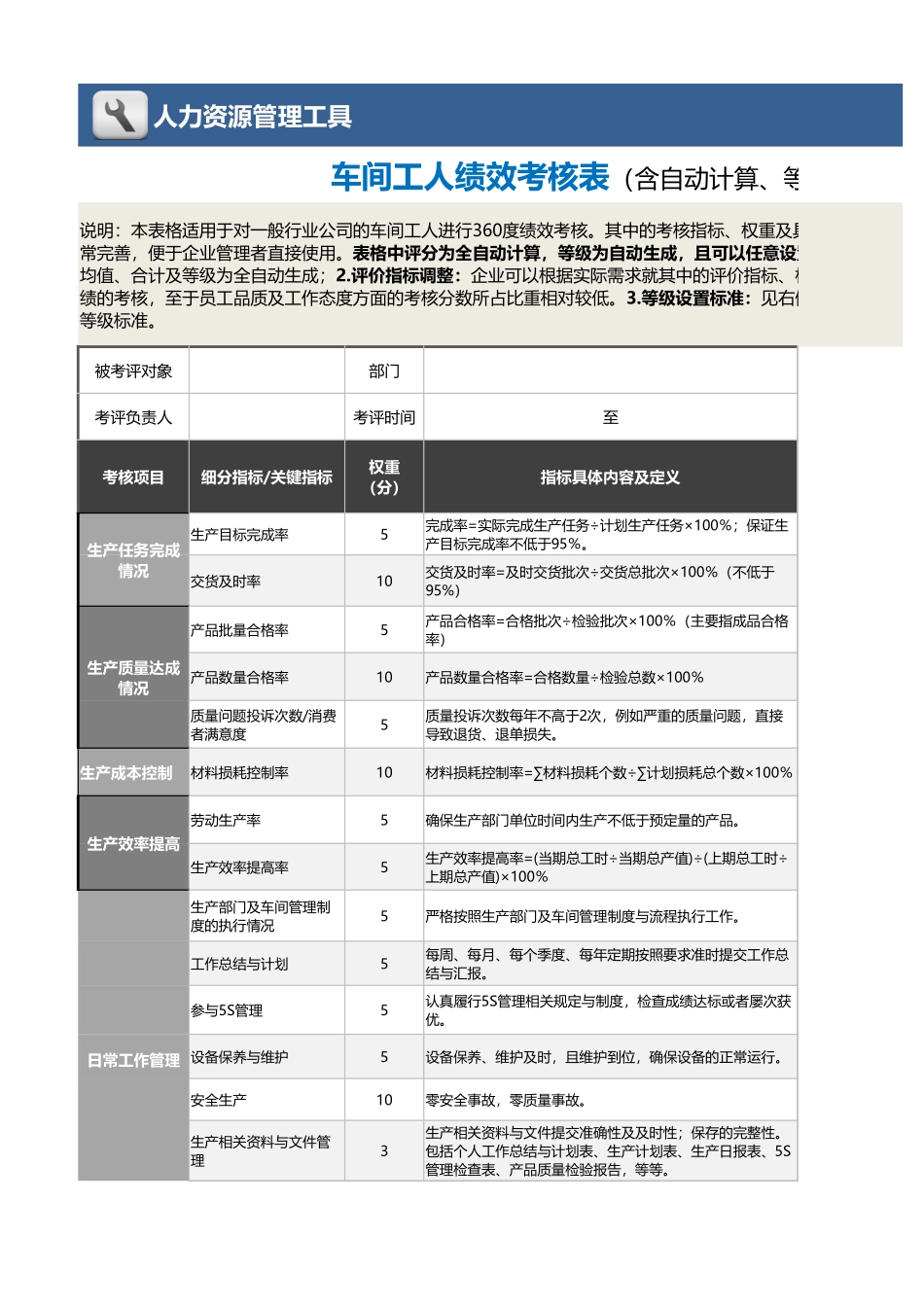924x1307 pixels.
Task: Select the 产品批量合格率 cell
Action: coord(267,629)
